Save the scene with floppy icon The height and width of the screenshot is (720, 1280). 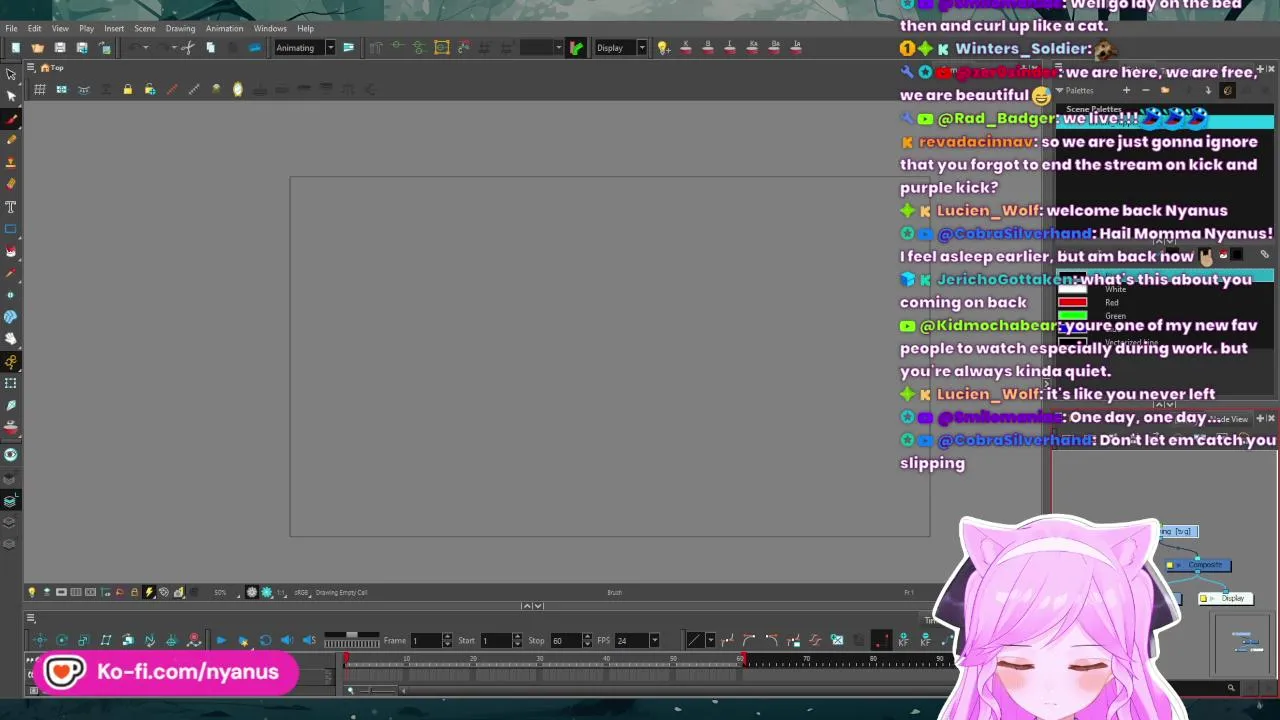[59, 48]
